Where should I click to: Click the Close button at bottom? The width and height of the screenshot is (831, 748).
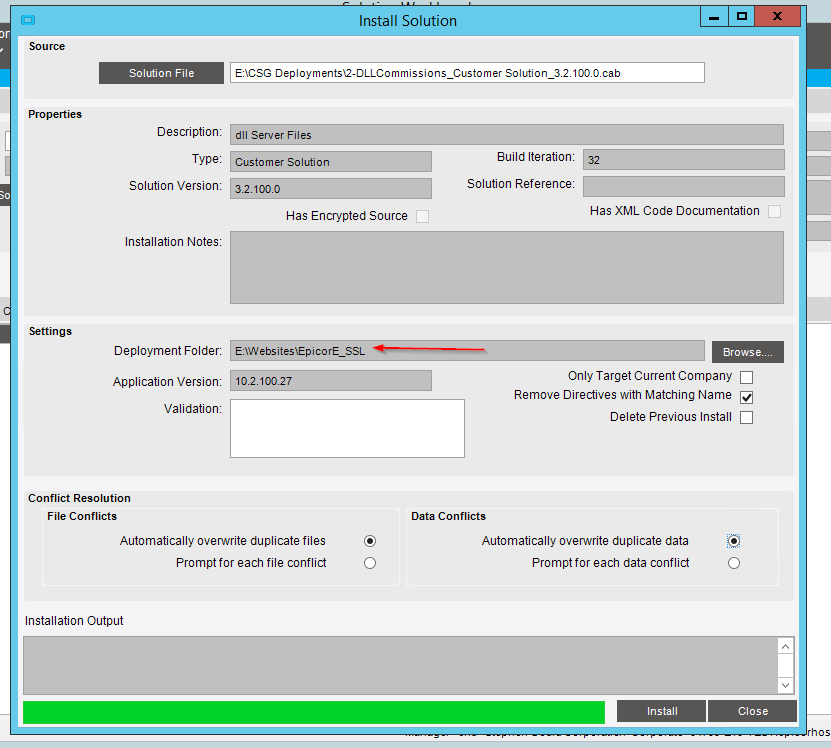click(x=752, y=711)
